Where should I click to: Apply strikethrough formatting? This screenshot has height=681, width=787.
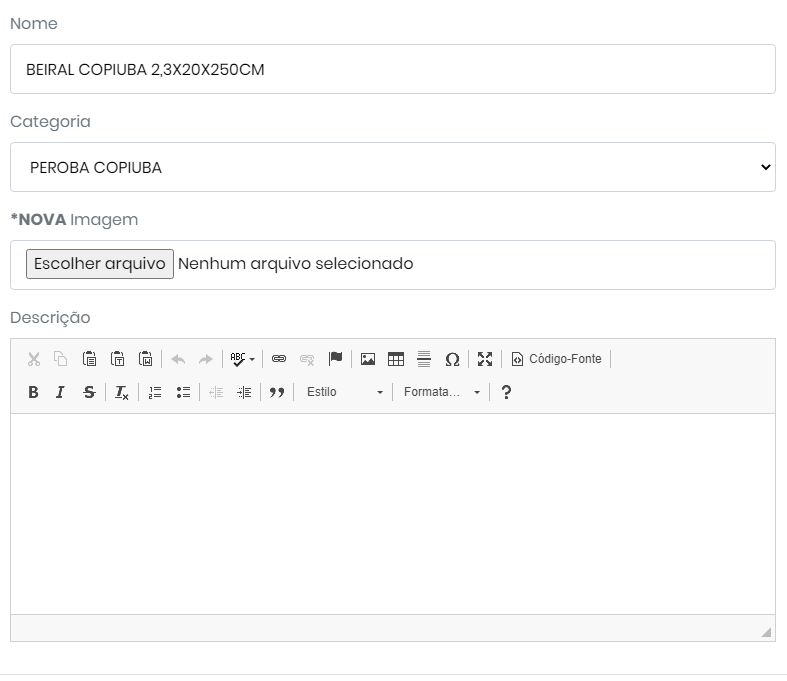click(x=89, y=392)
